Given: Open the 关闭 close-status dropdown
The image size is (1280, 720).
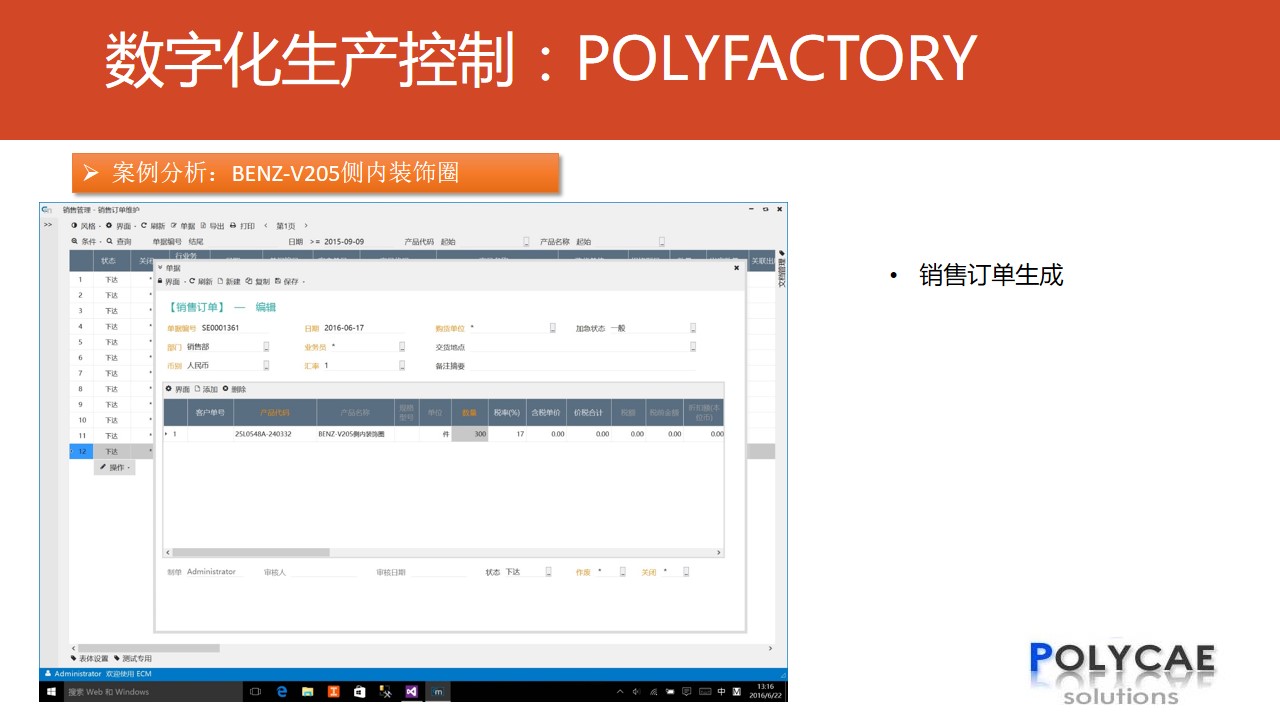Looking at the screenshot, I should [x=686, y=572].
